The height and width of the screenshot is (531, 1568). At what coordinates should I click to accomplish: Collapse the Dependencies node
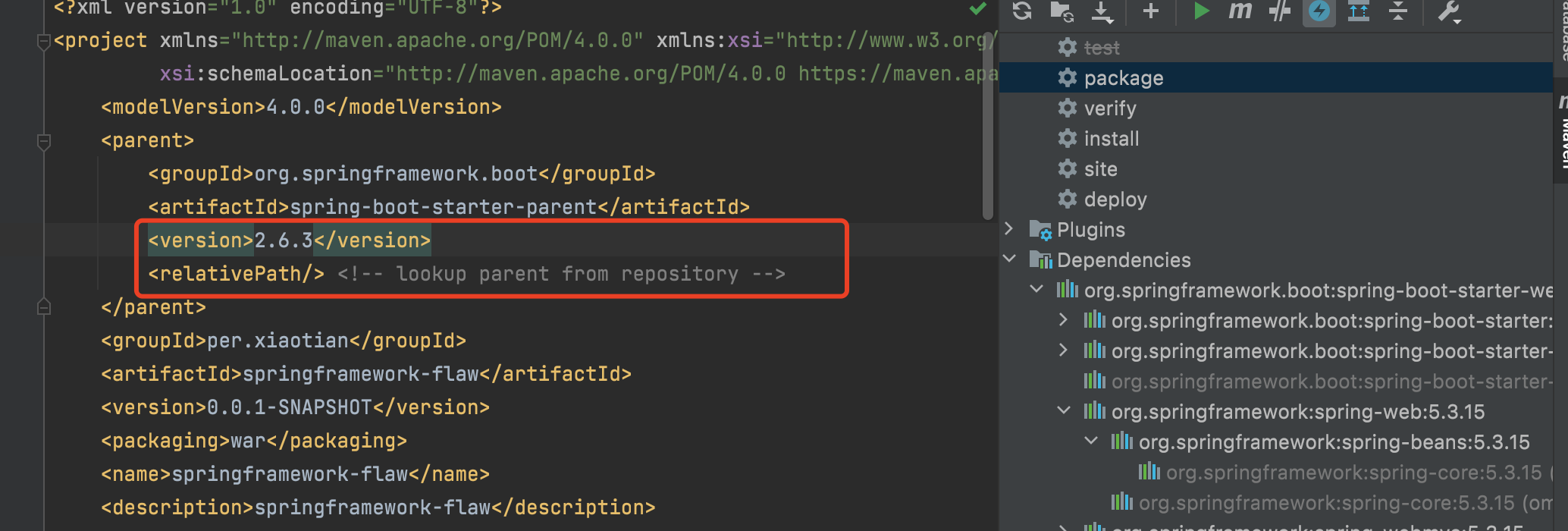(x=1009, y=259)
